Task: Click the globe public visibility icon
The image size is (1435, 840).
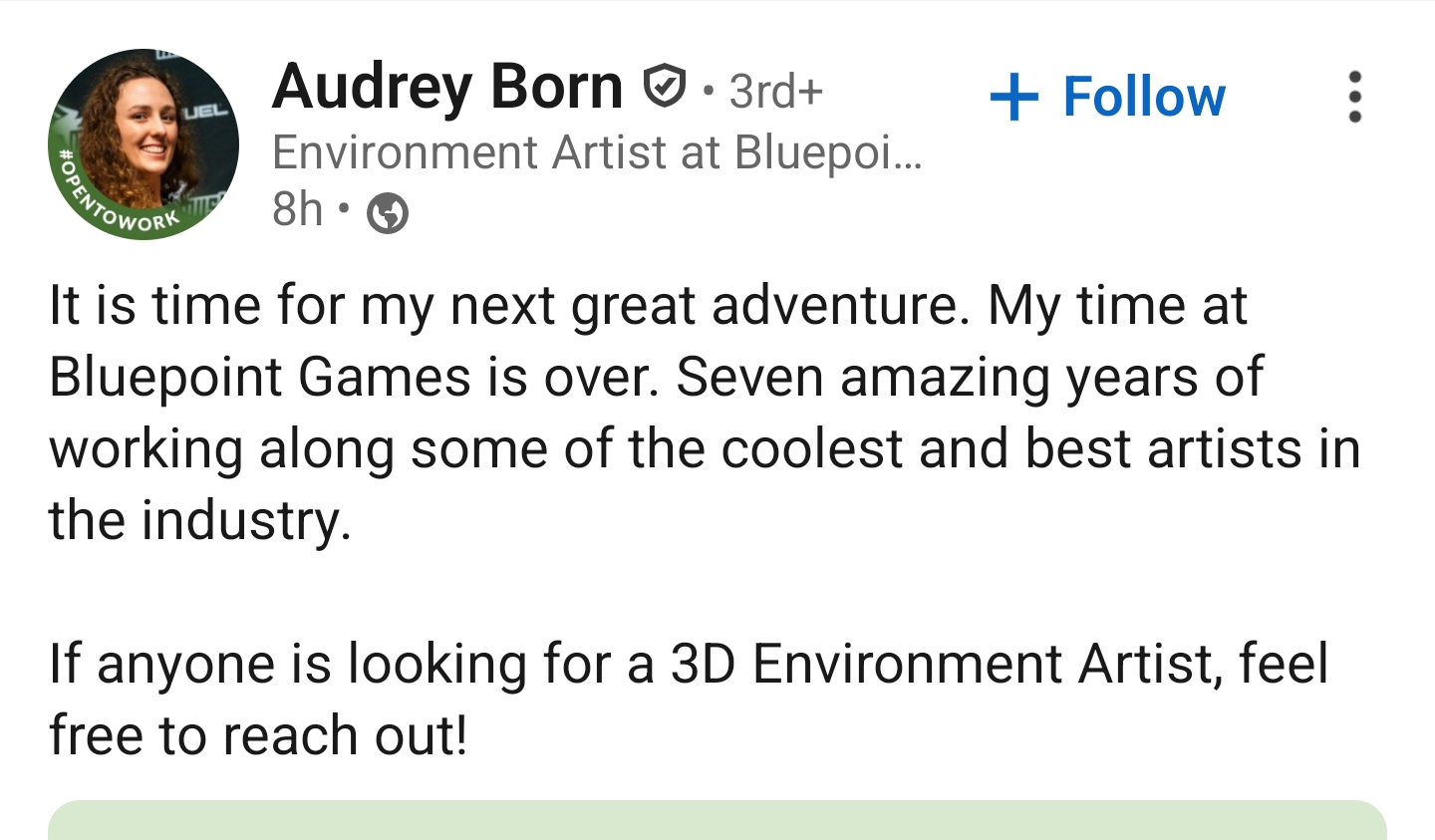Action: 388,212
